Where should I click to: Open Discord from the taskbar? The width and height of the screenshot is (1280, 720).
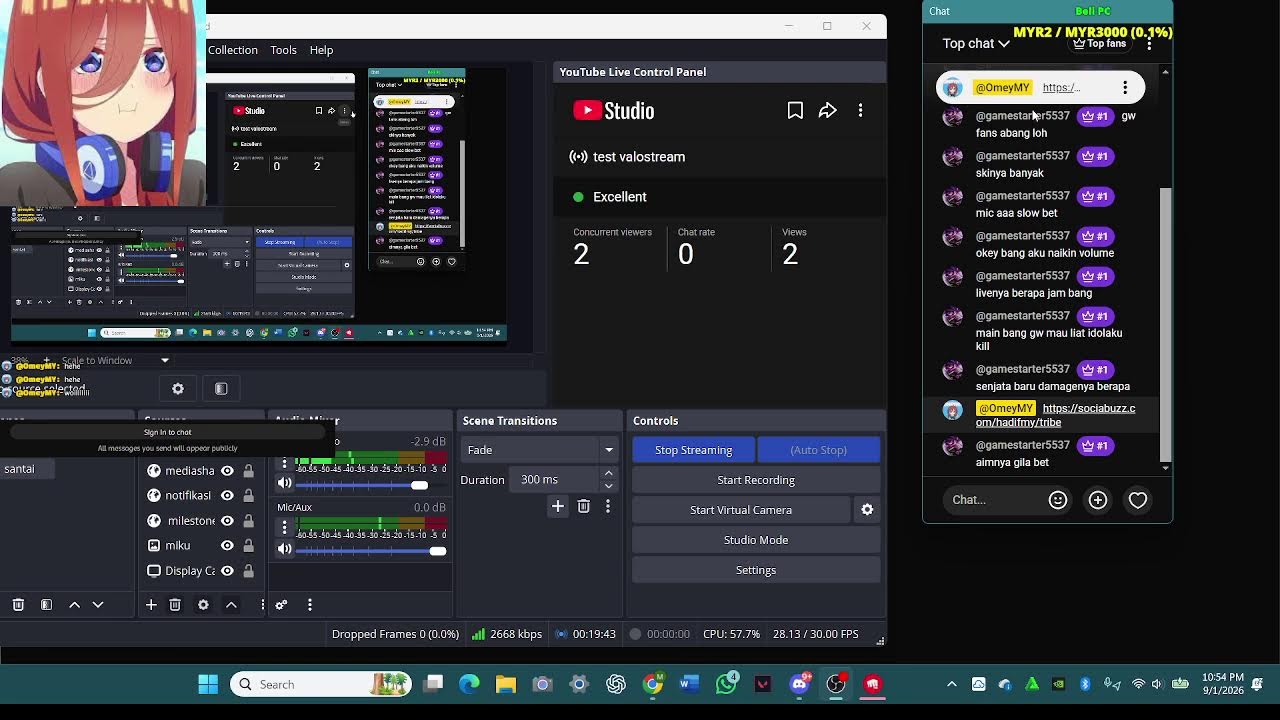pos(799,684)
